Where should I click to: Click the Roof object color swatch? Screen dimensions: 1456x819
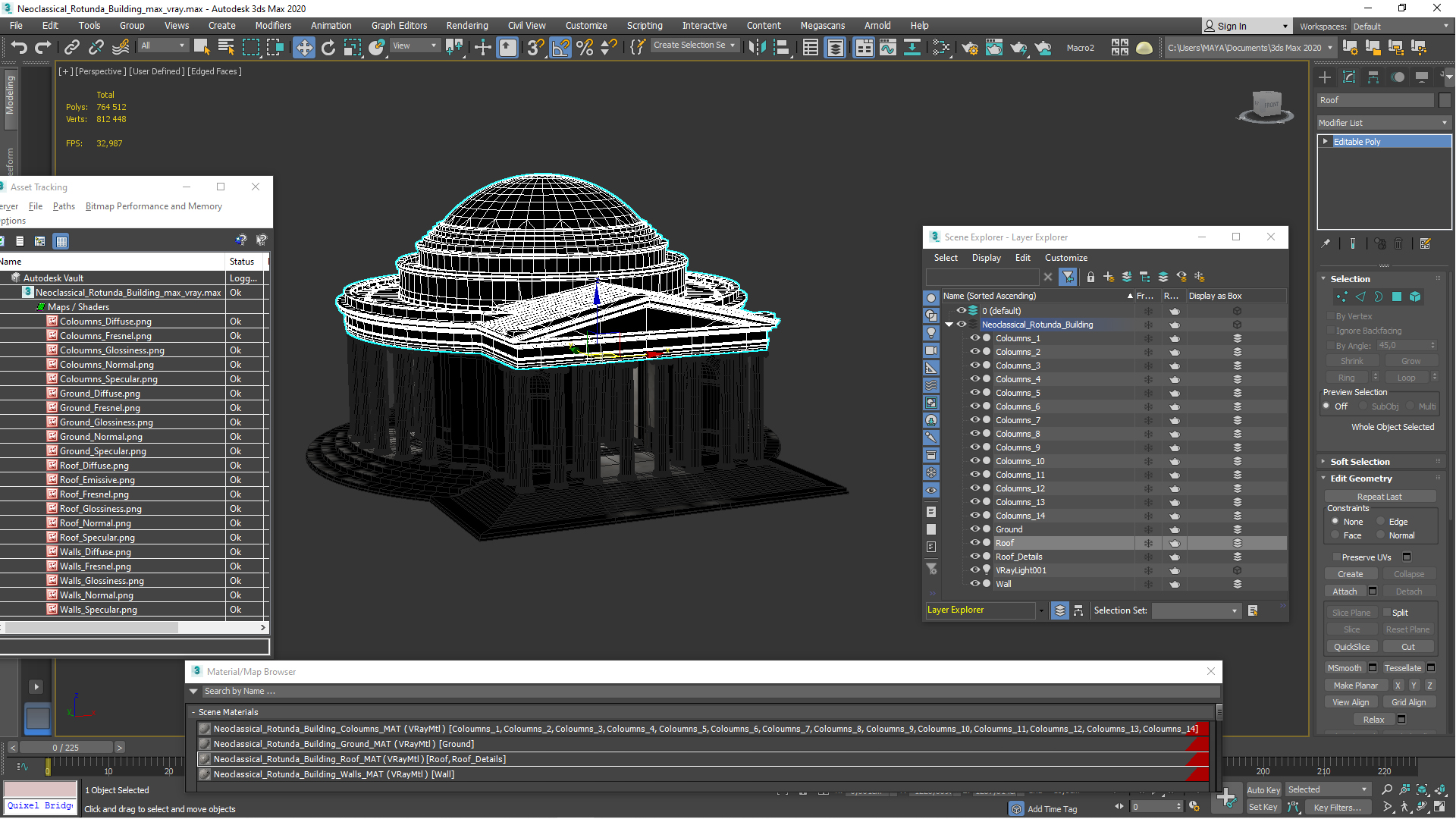click(1445, 100)
